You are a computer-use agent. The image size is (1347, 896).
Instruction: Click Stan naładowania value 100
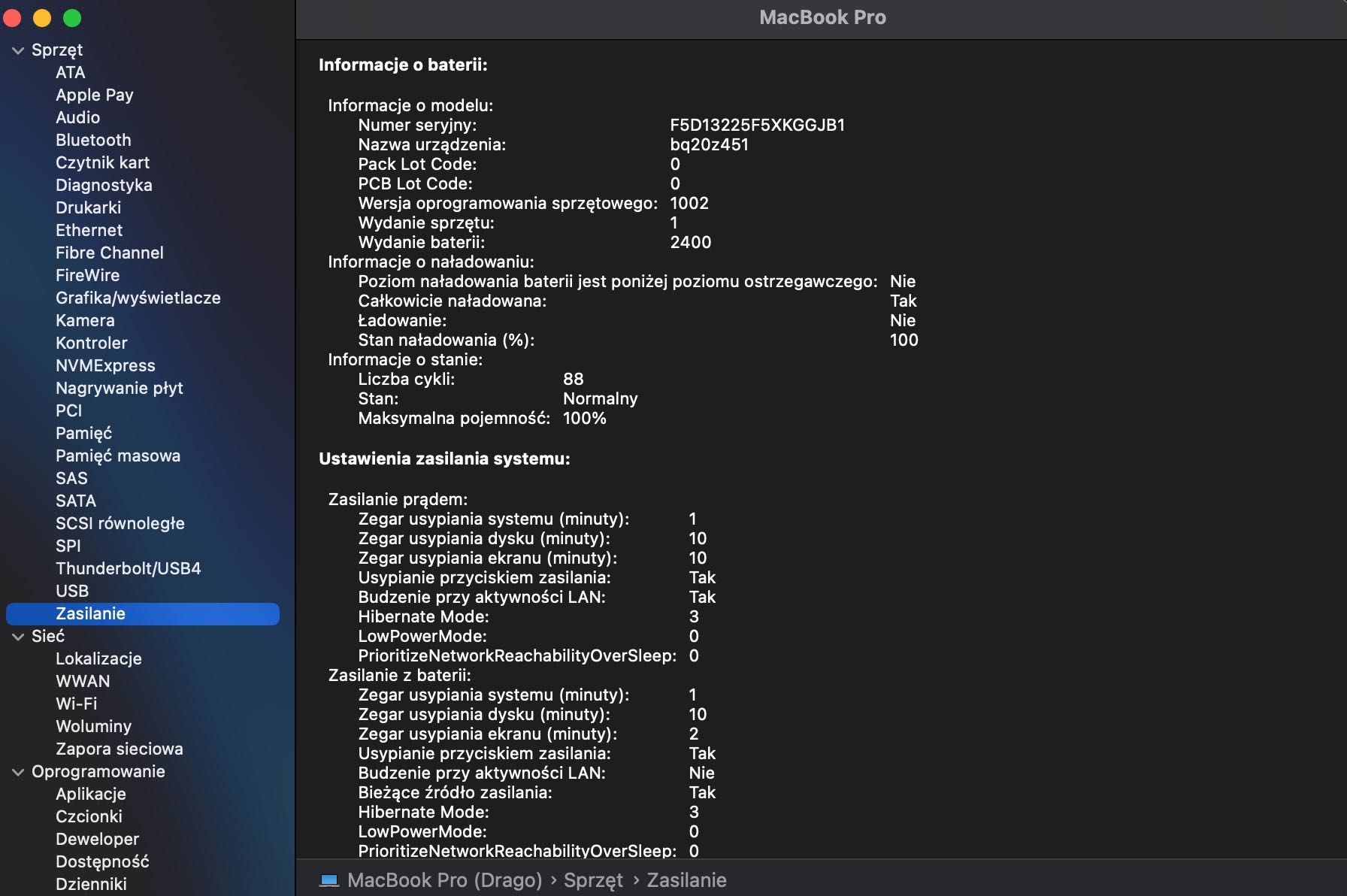click(x=904, y=340)
